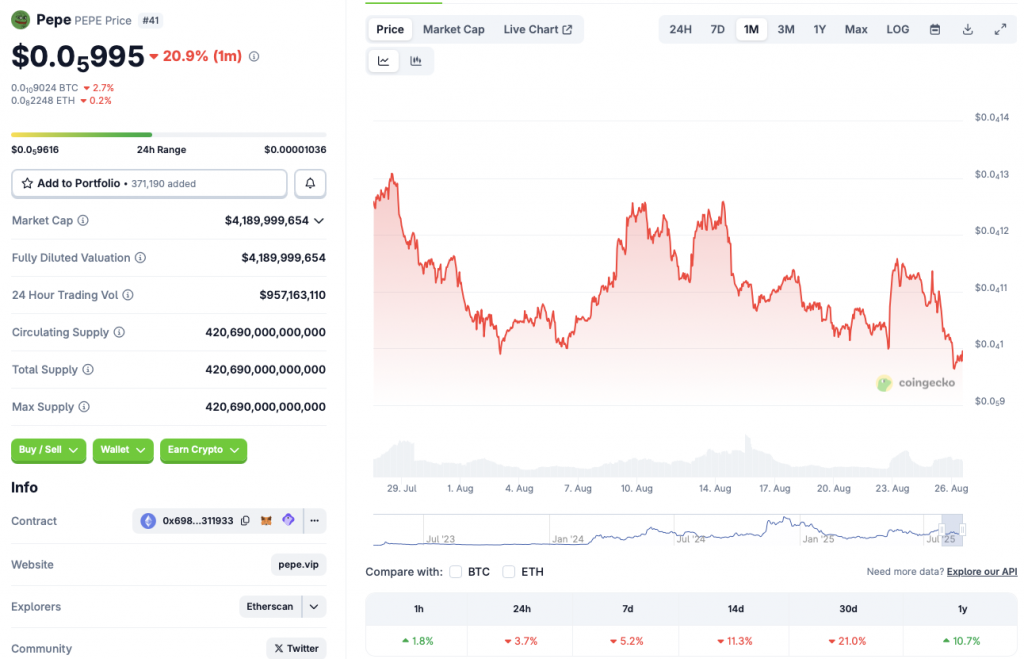The height and width of the screenshot is (659, 1024).
Task: Show Fully Diluted Valuation info icon
Action: tap(140, 258)
